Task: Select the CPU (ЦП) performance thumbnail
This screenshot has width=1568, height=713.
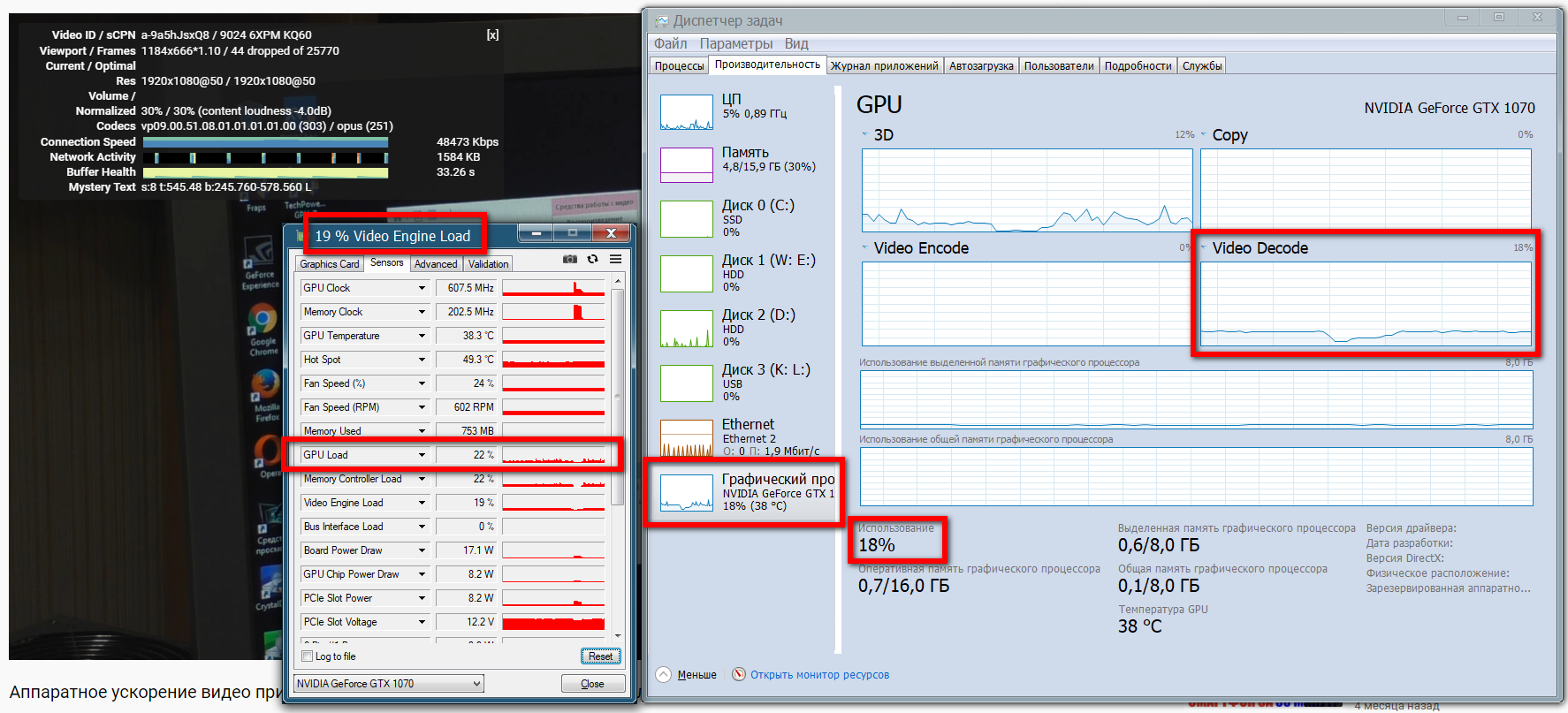Action: (687, 112)
